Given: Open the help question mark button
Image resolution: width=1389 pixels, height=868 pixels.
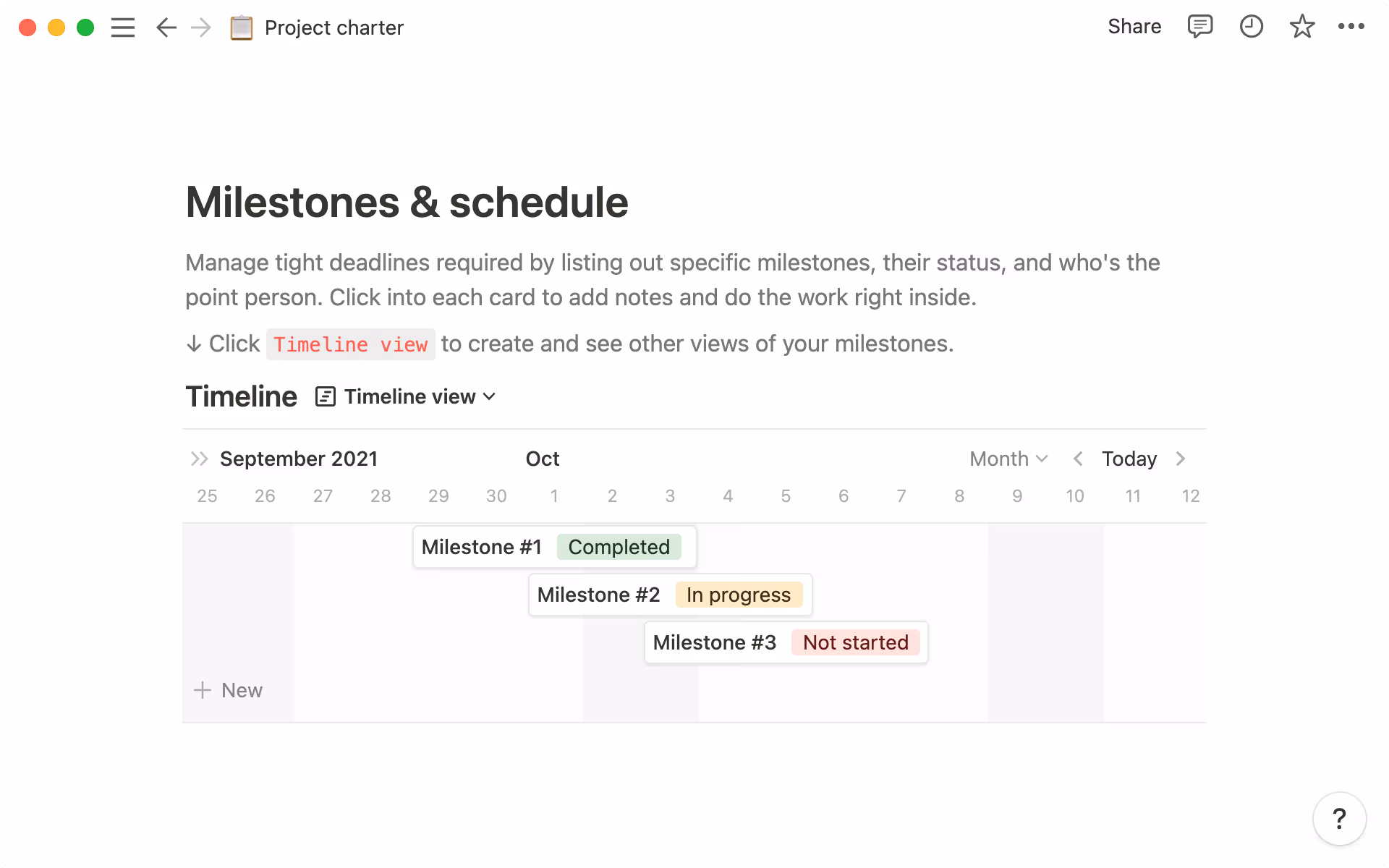Looking at the screenshot, I should click(1338, 818).
